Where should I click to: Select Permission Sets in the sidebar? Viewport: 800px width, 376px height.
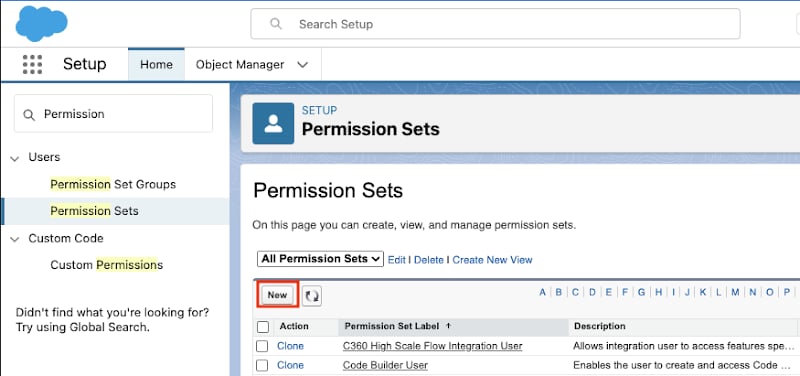pyautogui.click(x=94, y=211)
